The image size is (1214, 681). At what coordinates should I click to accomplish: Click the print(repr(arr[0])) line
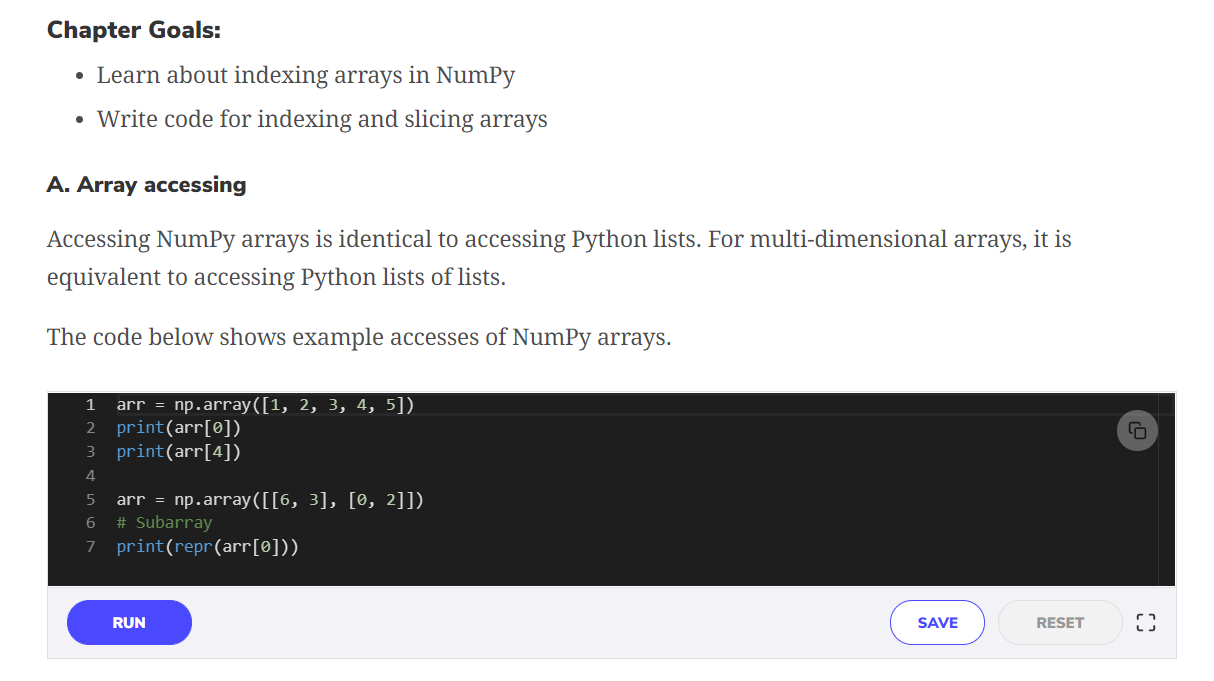click(x=208, y=546)
